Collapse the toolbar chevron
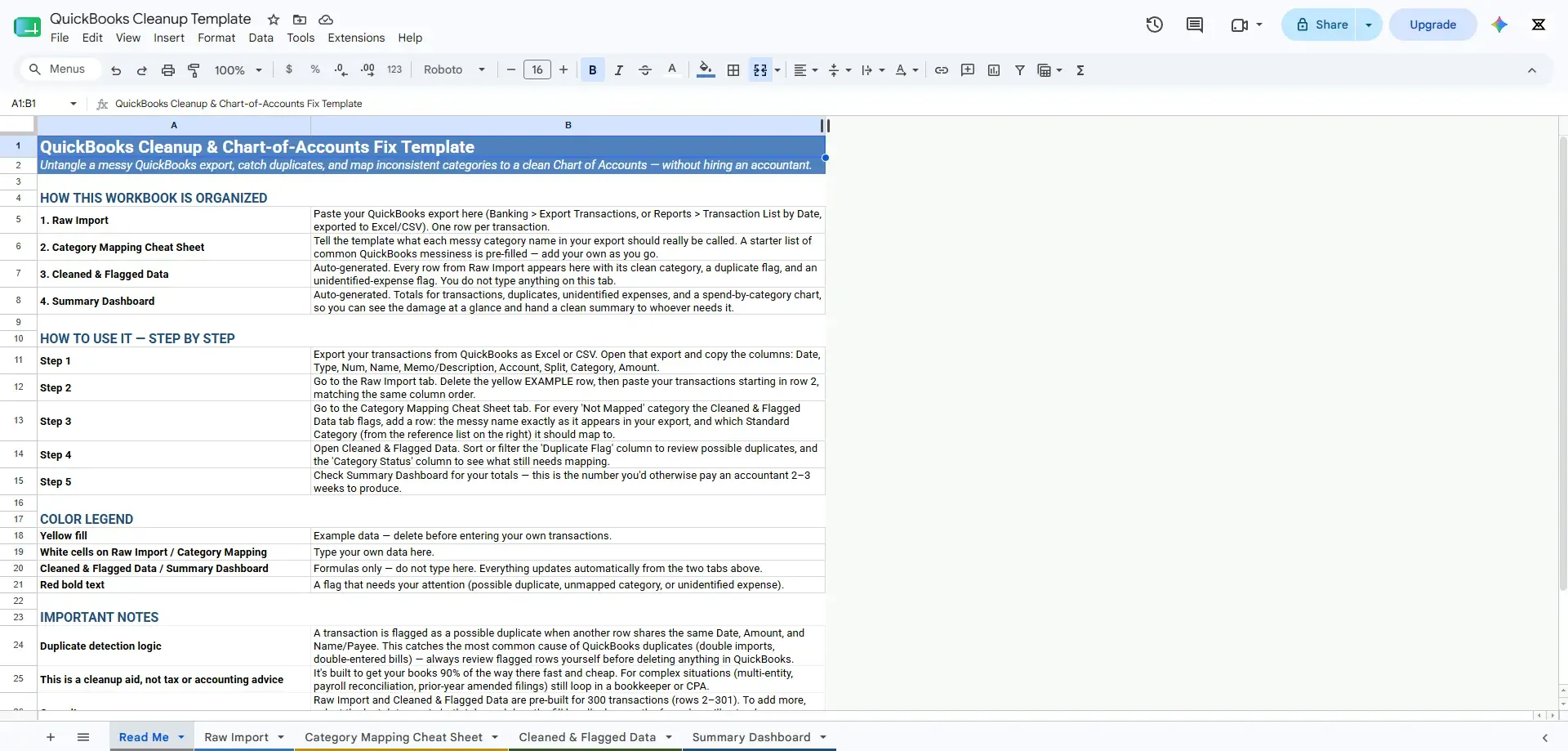Viewport: 1568px width, 751px height. [1532, 70]
